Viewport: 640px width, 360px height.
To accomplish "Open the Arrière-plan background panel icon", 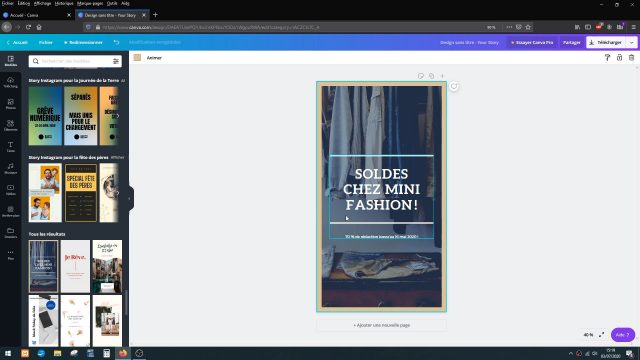I will pyautogui.click(x=11, y=211).
